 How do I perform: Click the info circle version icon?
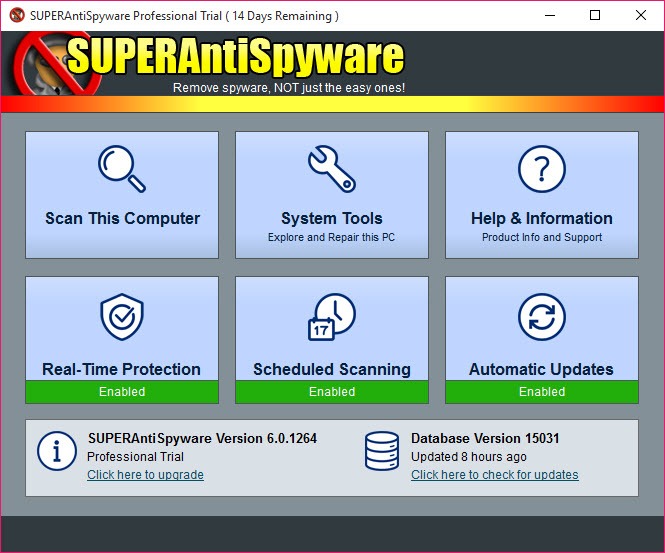point(57,451)
